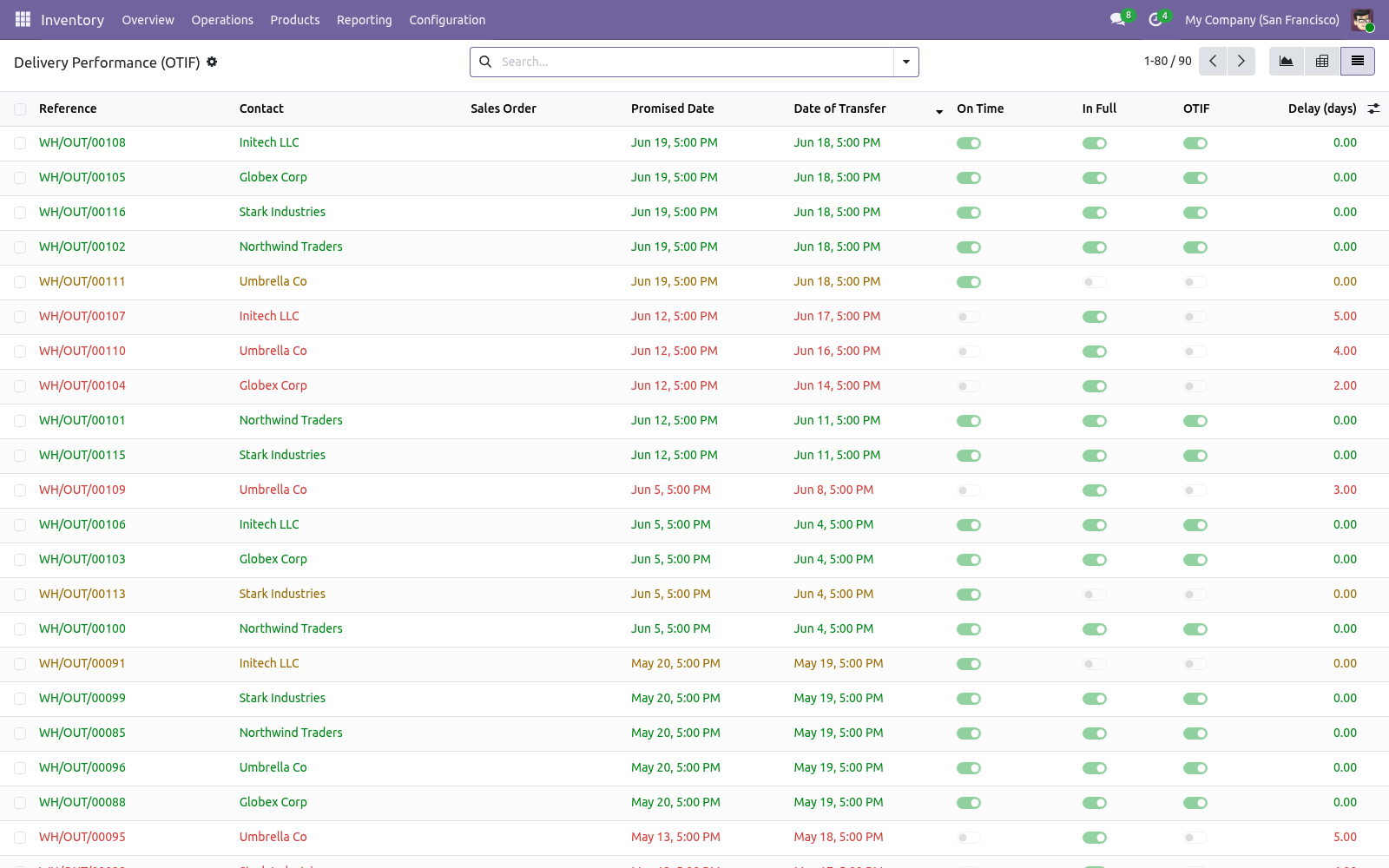The width and height of the screenshot is (1389, 868).
Task: Open record WH/OUT/00085
Action: 82,733
